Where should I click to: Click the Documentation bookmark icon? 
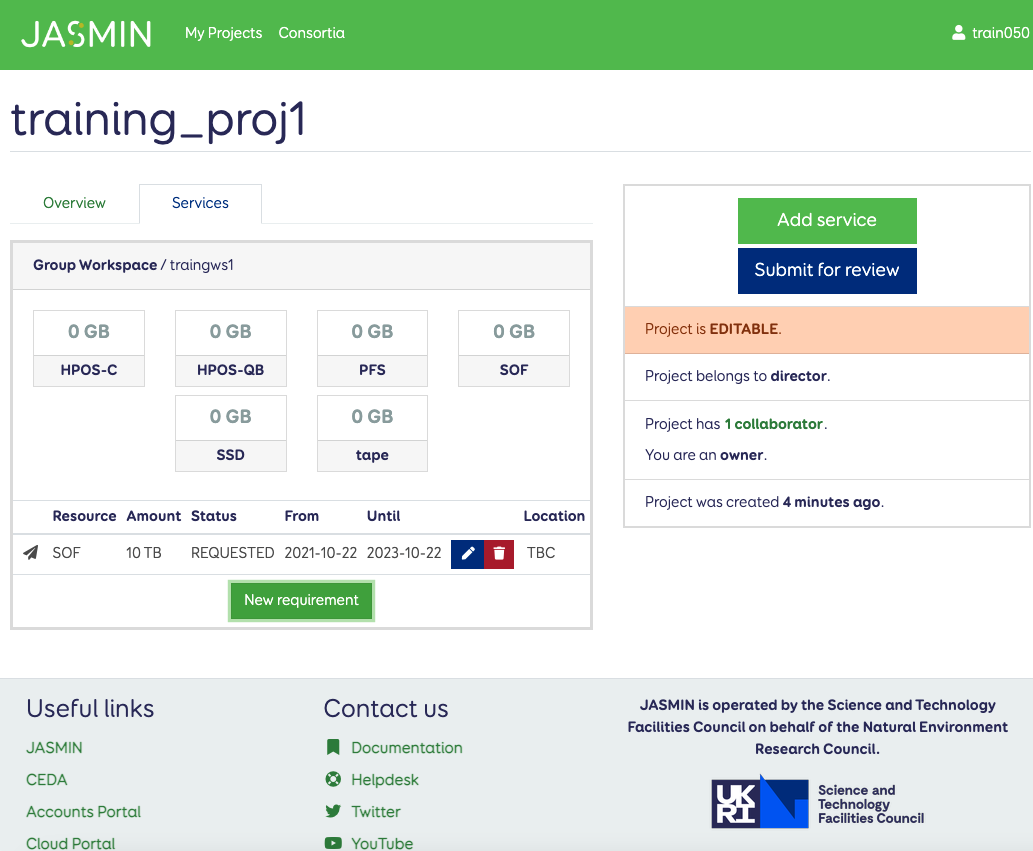tap(333, 747)
